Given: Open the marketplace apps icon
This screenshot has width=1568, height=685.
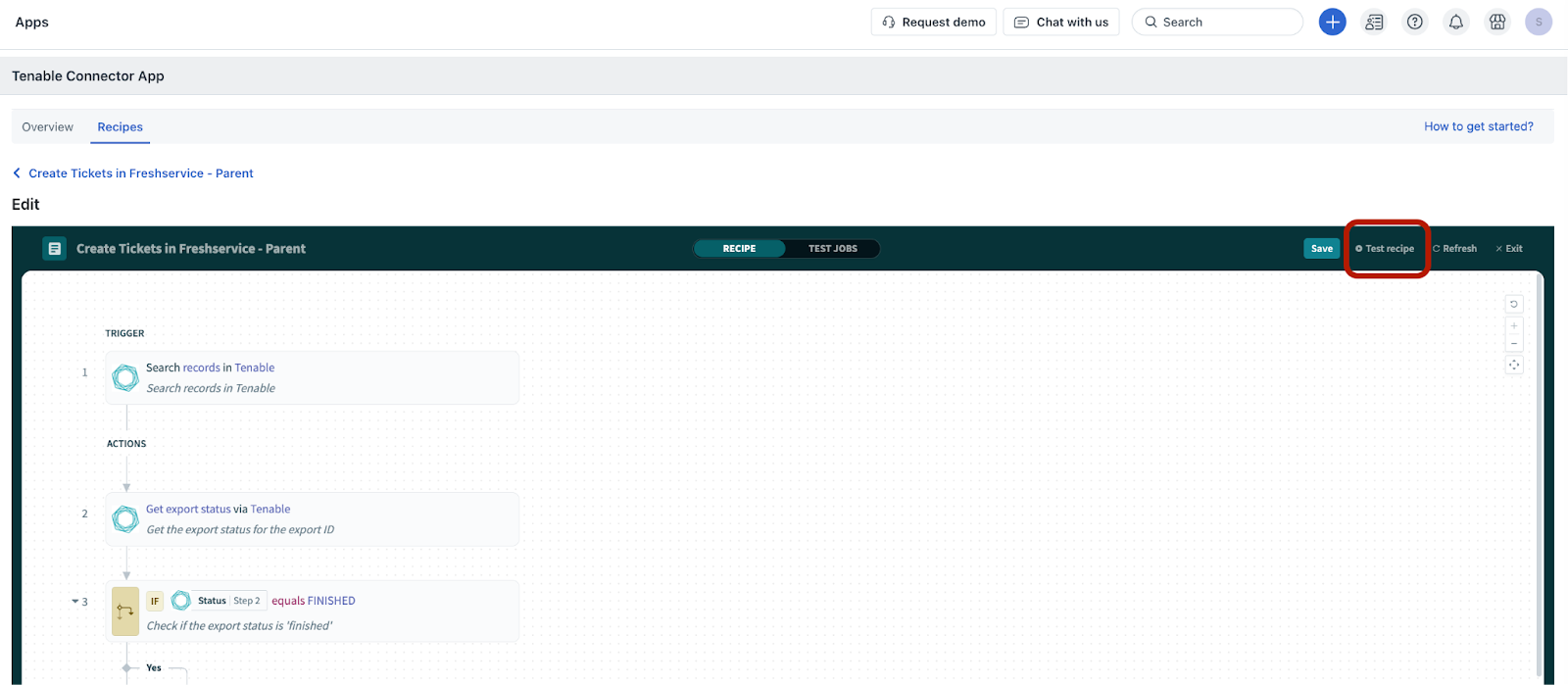Looking at the screenshot, I should click(x=1497, y=22).
